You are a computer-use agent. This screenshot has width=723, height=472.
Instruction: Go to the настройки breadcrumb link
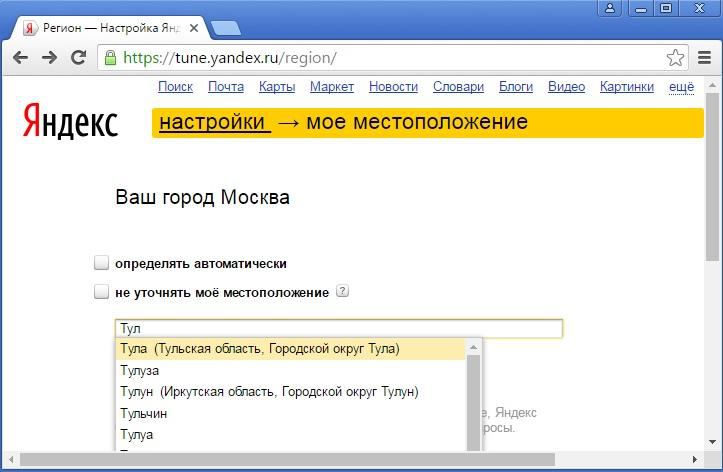[x=215, y=122]
